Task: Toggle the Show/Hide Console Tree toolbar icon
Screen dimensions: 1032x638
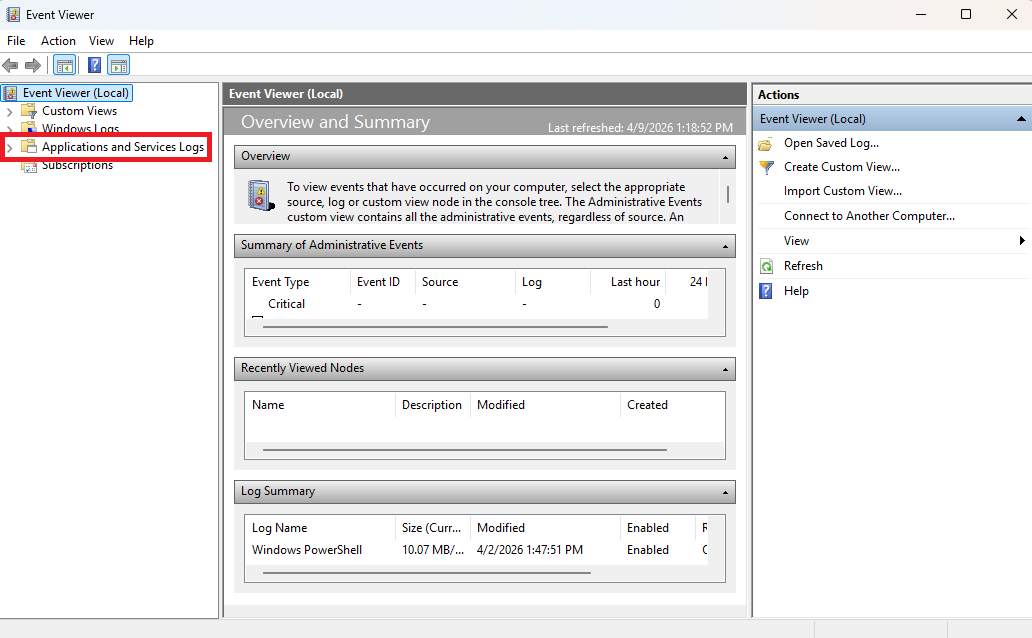Action: pos(64,65)
